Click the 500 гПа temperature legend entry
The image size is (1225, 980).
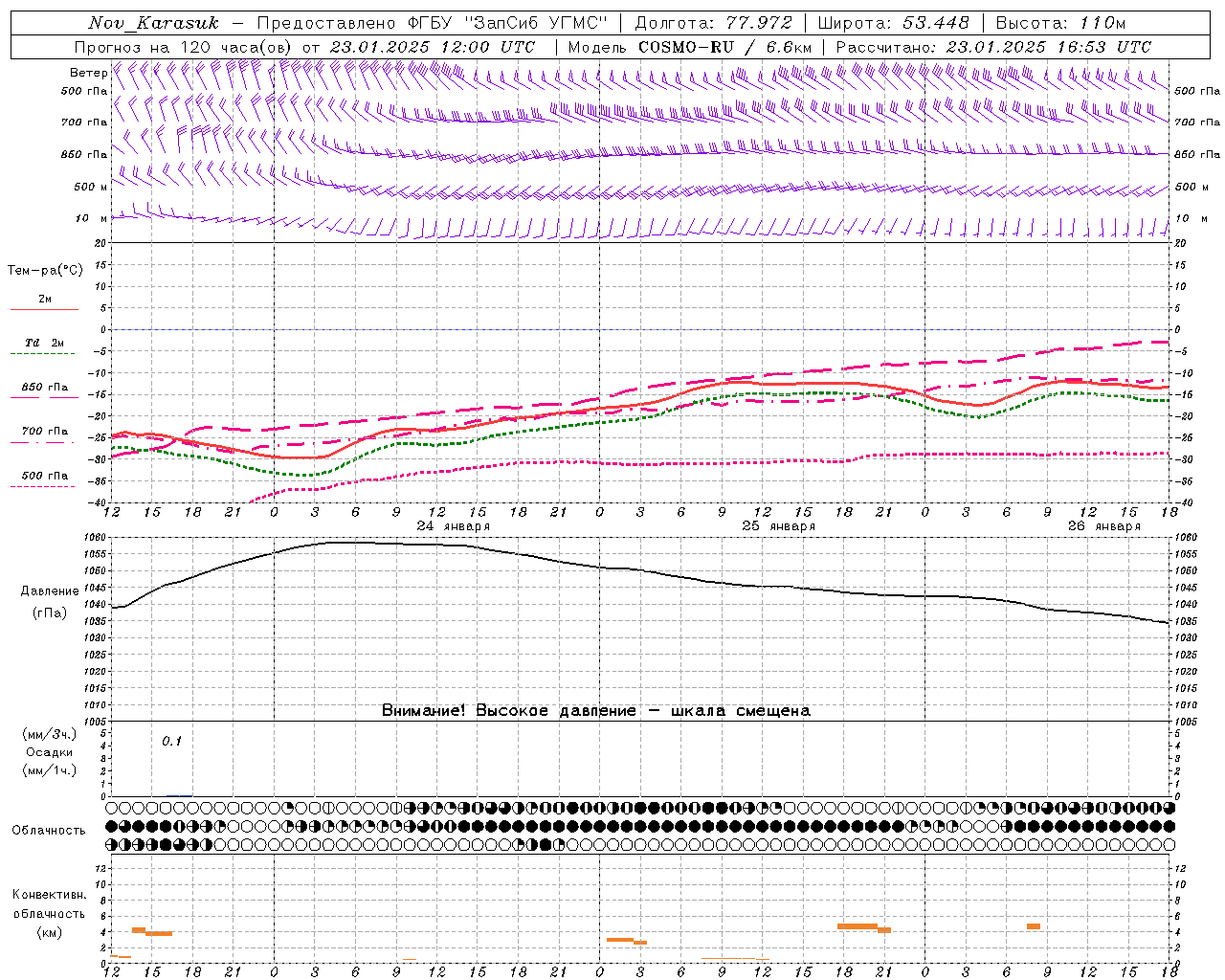pyautogui.click(x=45, y=476)
